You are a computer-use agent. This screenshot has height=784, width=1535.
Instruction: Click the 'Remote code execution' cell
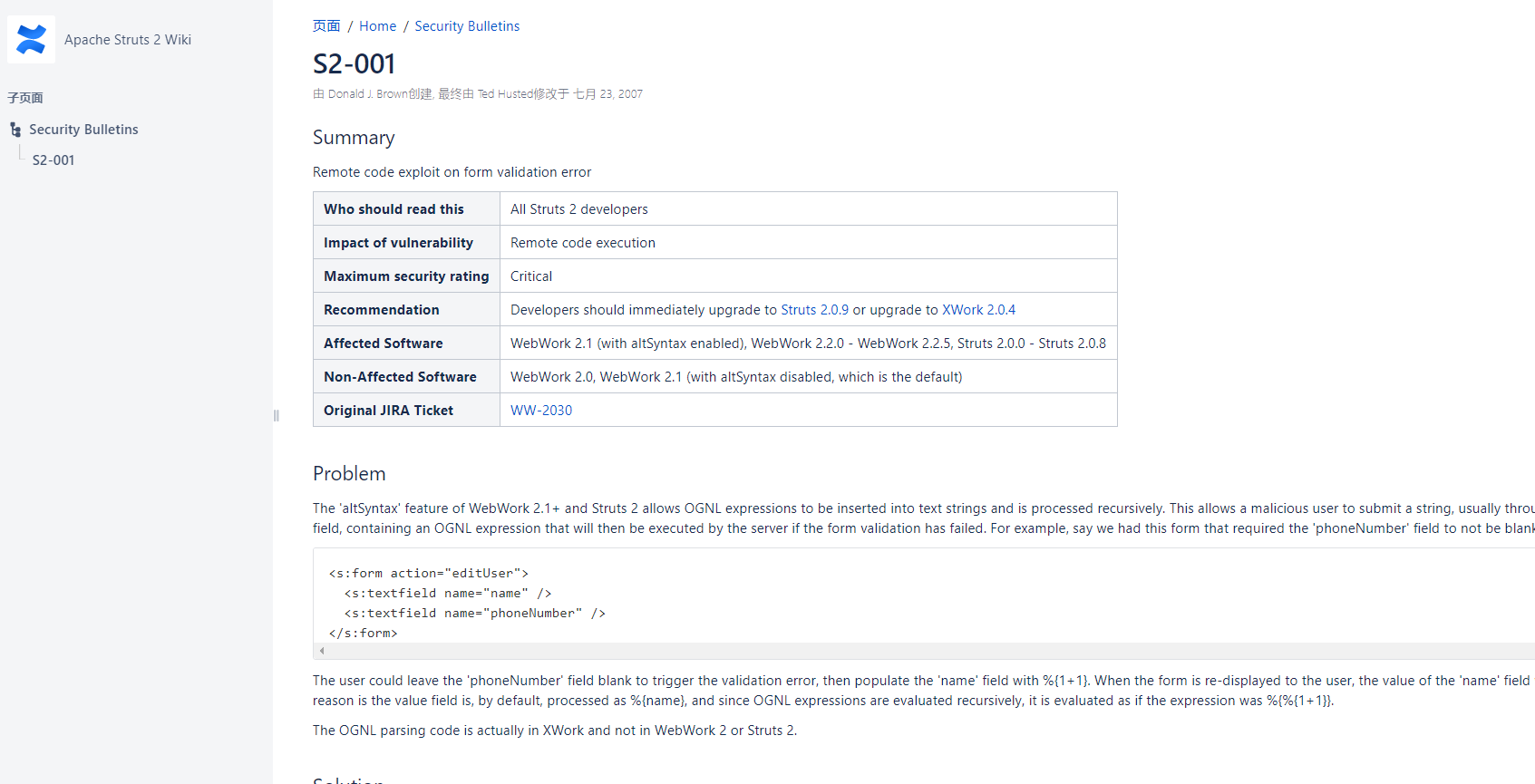coord(809,242)
